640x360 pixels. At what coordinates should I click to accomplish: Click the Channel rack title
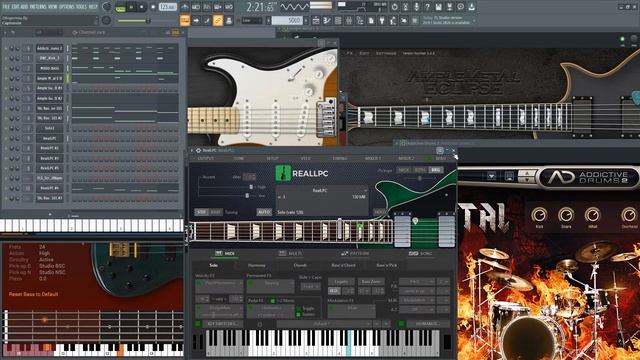pyautogui.click(x=91, y=32)
